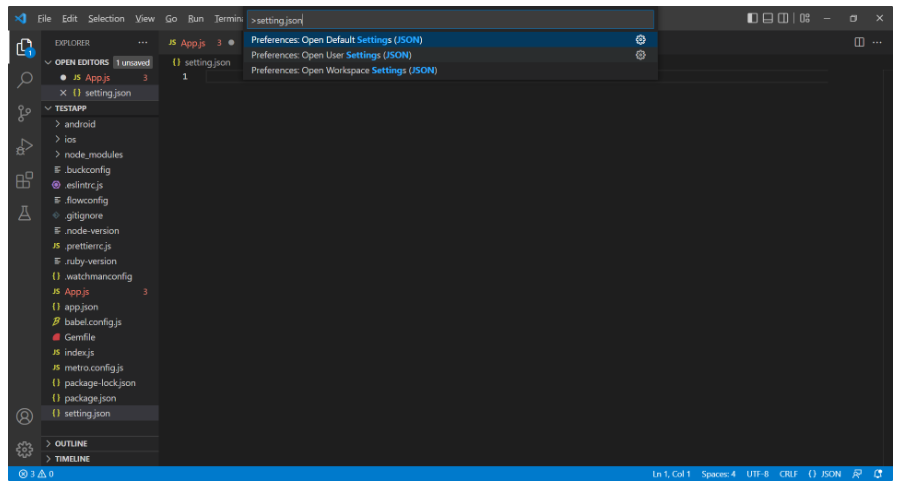The image size is (900, 488).
Task: Open the Explorer view in activity bar
Action: tap(24, 47)
